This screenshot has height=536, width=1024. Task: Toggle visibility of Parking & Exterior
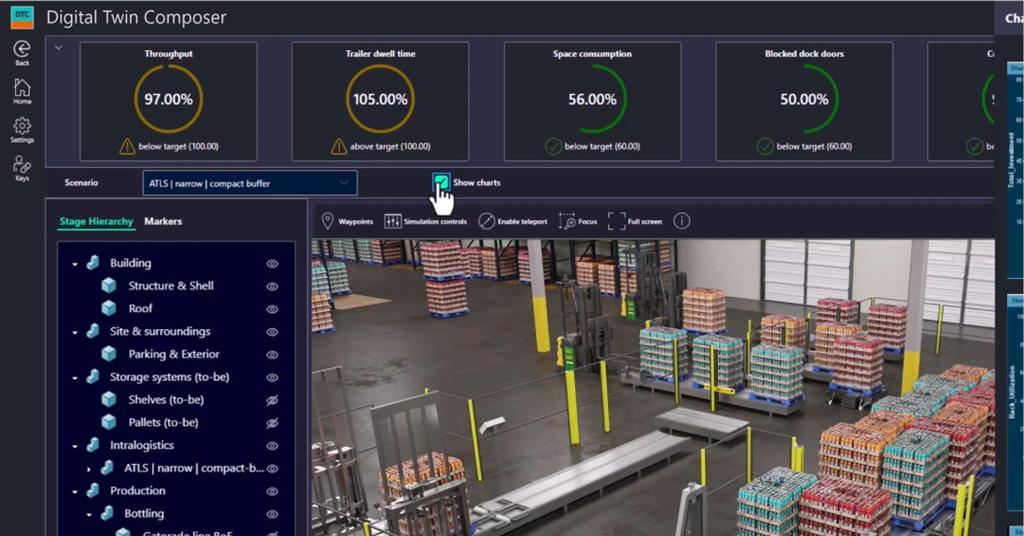tap(272, 355)
